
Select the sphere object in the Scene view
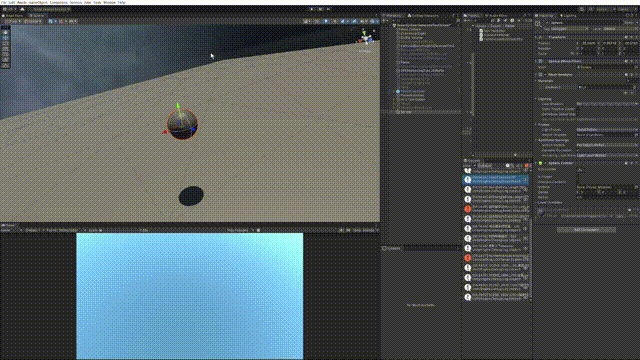pyautogui.click(x=182, y=124)
